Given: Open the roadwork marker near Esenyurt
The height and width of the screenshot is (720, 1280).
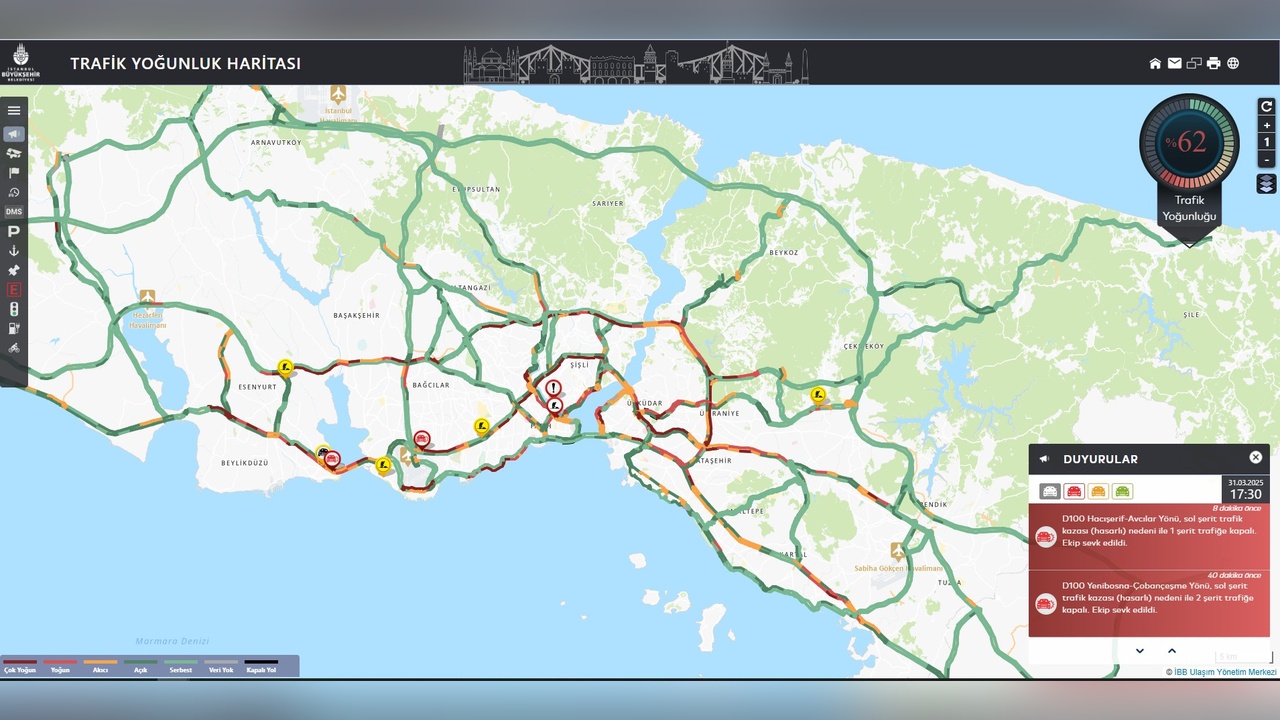Looking at the screenshot, I should (285, 367).
